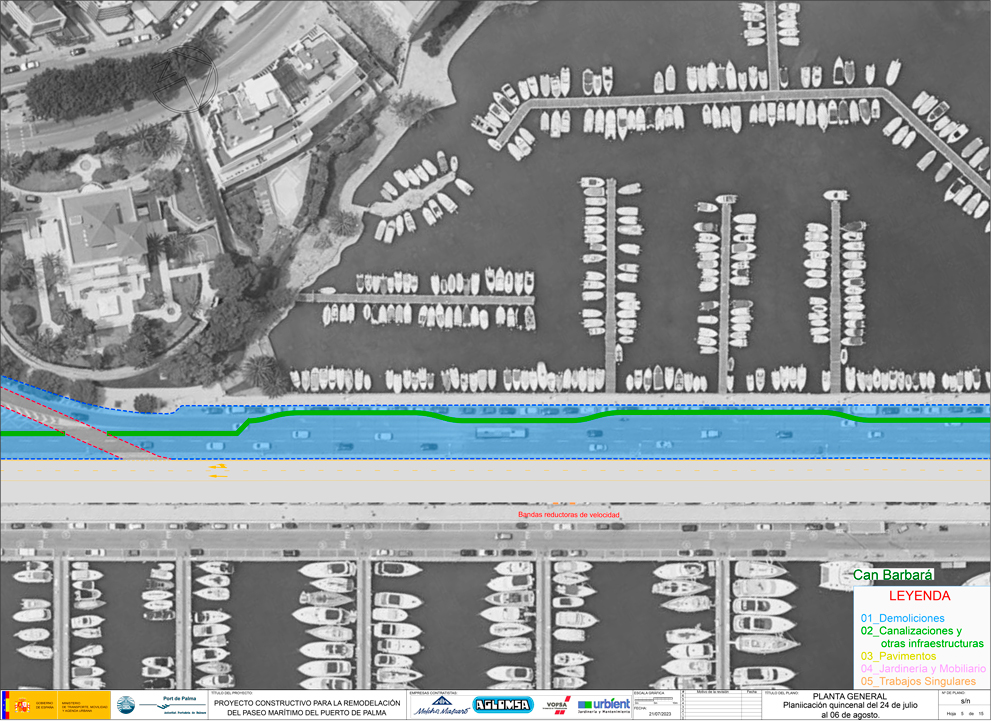The height and width of the screenshot is (722, 1000).
Task: Click the Bandas reductoras de velocidad label
Action: (568, 515)
